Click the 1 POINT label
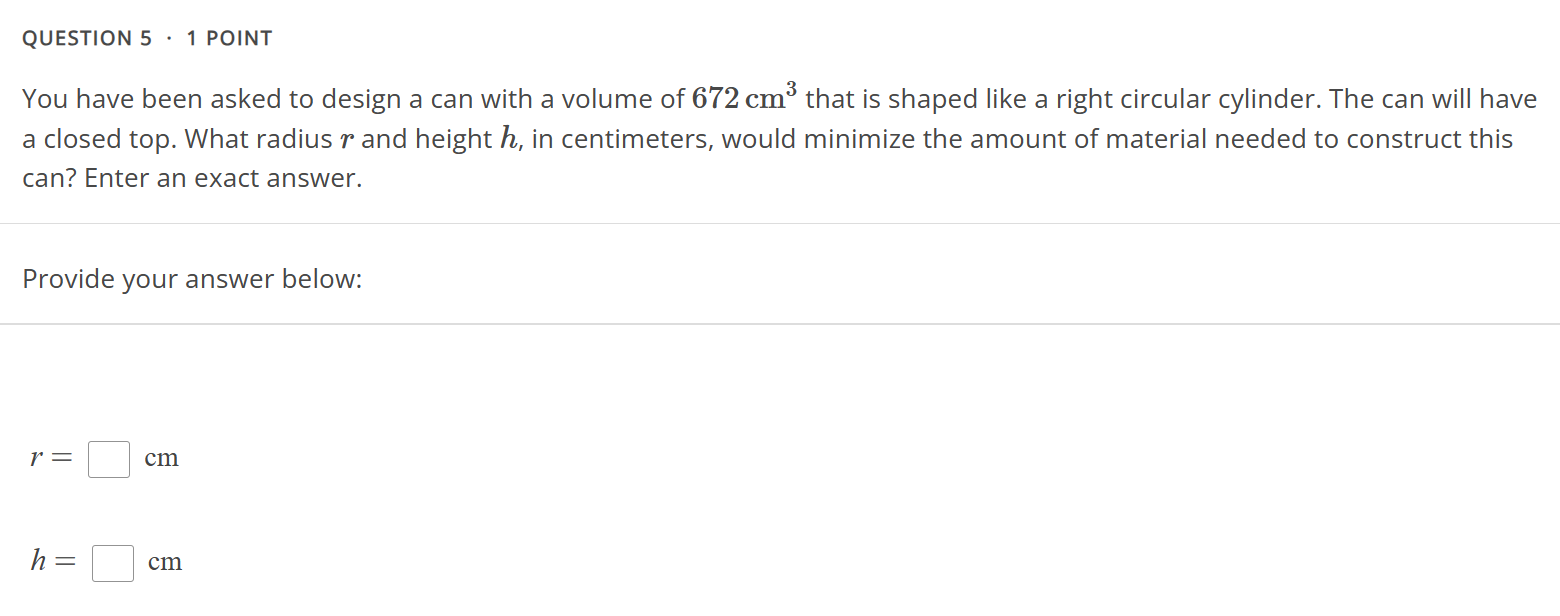The width and height of the screenshot is (1560, 616). coord(229,38)
